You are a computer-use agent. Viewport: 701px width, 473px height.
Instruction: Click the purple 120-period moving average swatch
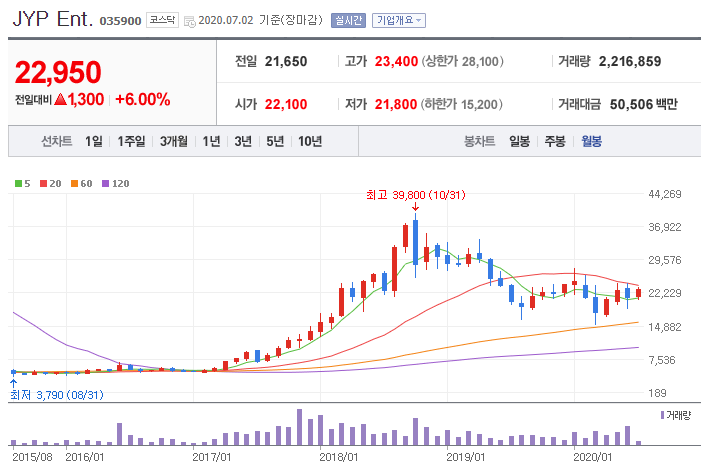(106, 183)
